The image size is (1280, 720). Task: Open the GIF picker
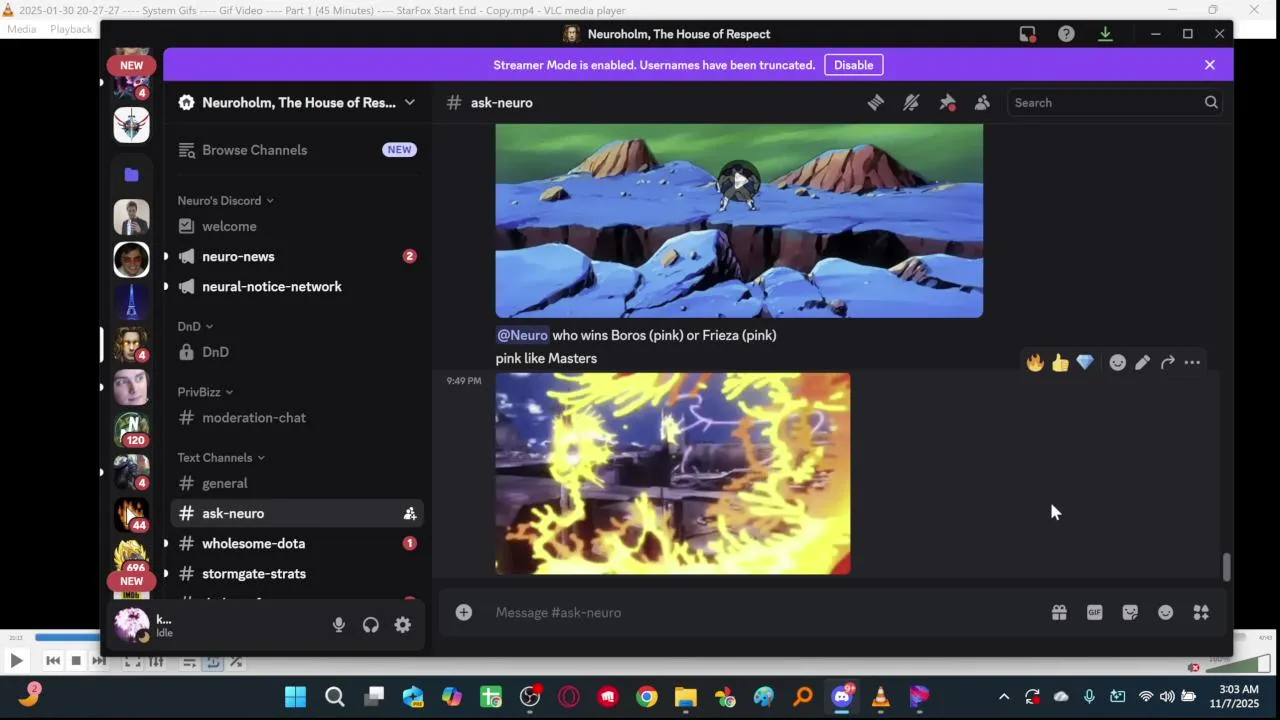point(1095,612)
